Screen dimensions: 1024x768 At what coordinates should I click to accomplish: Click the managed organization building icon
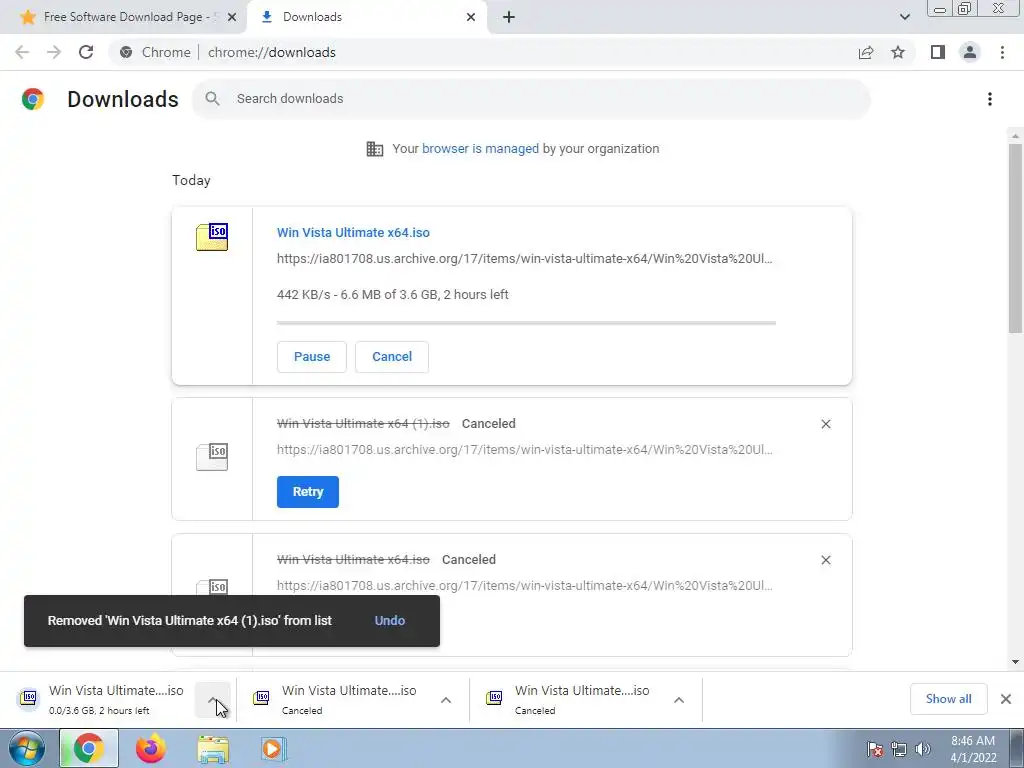375,149
